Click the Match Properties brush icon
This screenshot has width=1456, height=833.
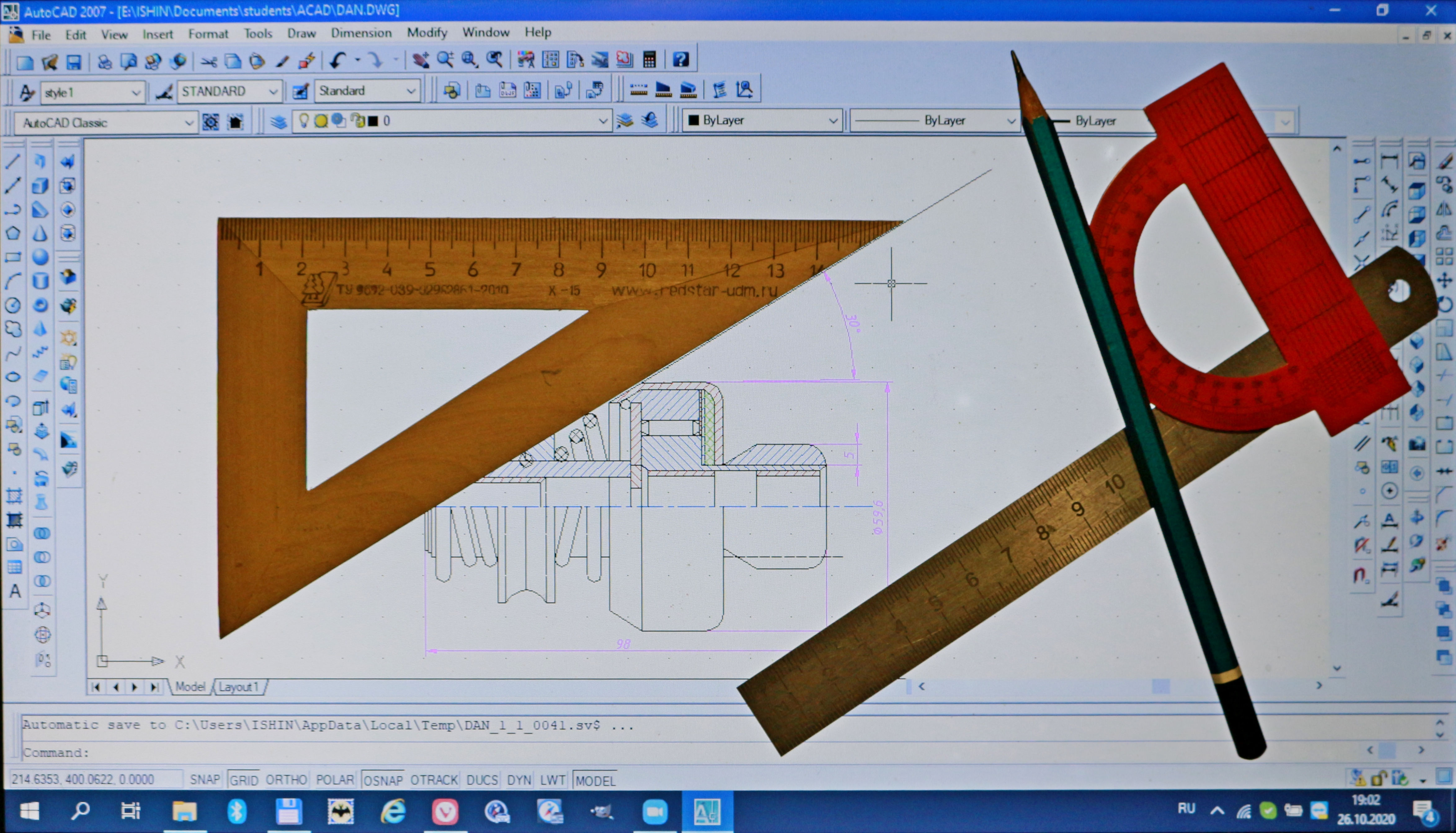click(282, 61)
